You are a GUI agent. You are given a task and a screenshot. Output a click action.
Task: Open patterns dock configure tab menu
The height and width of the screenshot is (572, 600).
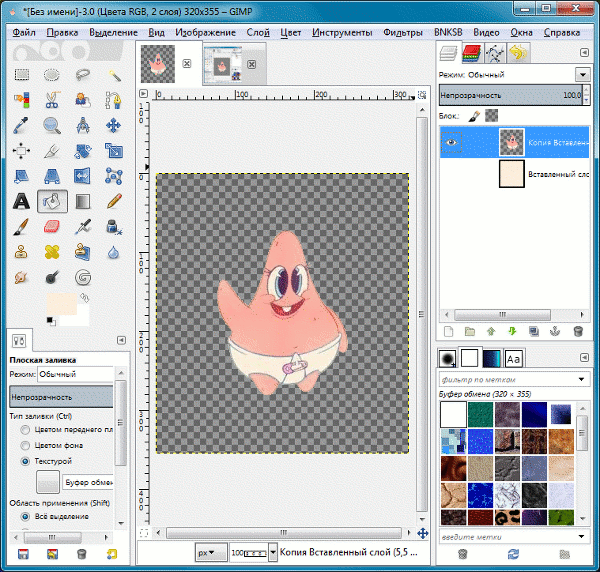click(584, 357)
